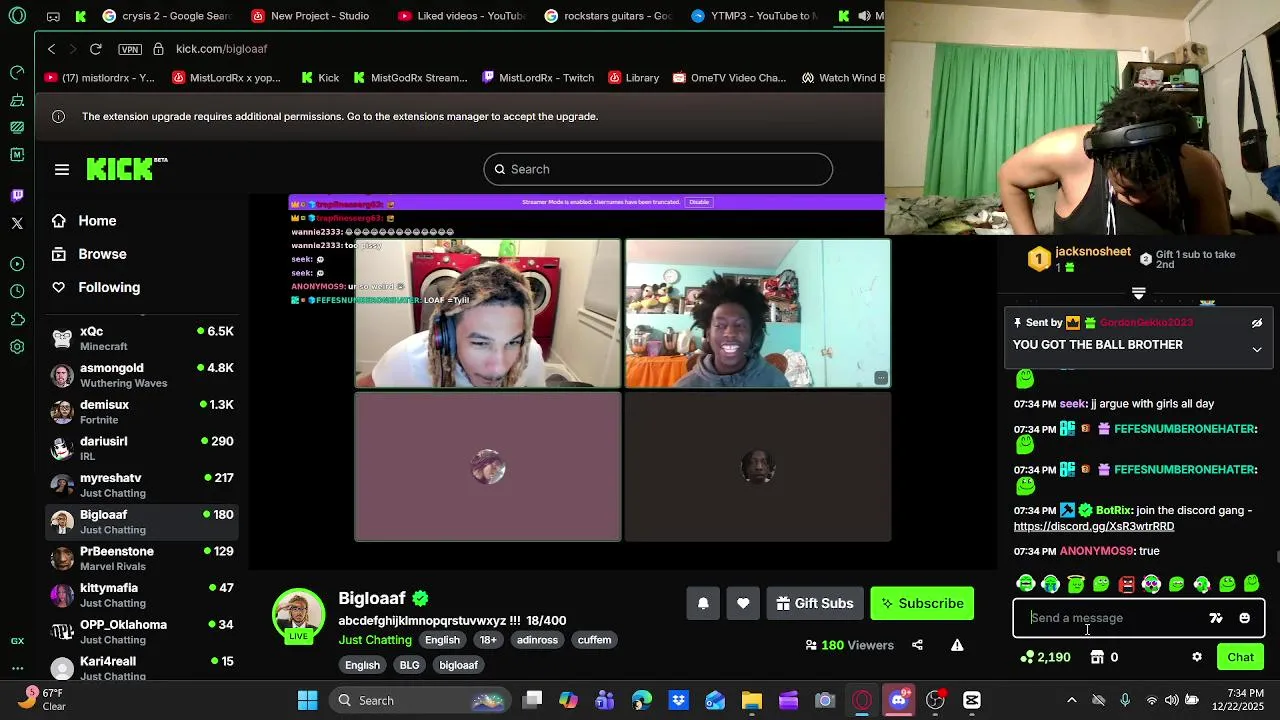Open demisux channel in sidebar
The image size is (1280, 720).
144,412
